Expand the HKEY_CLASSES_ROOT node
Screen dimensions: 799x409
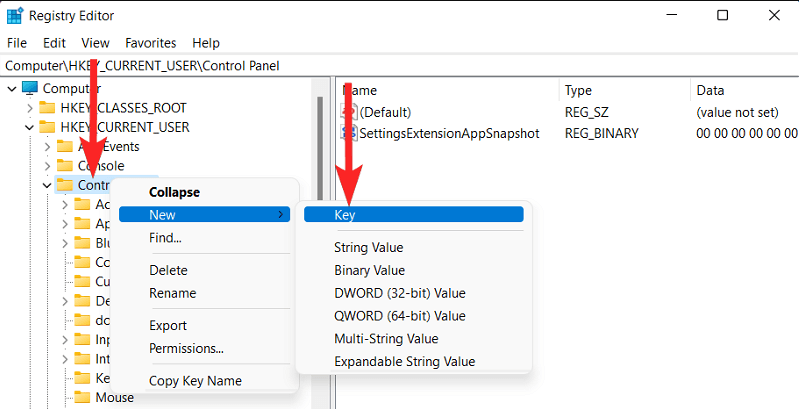28,108
